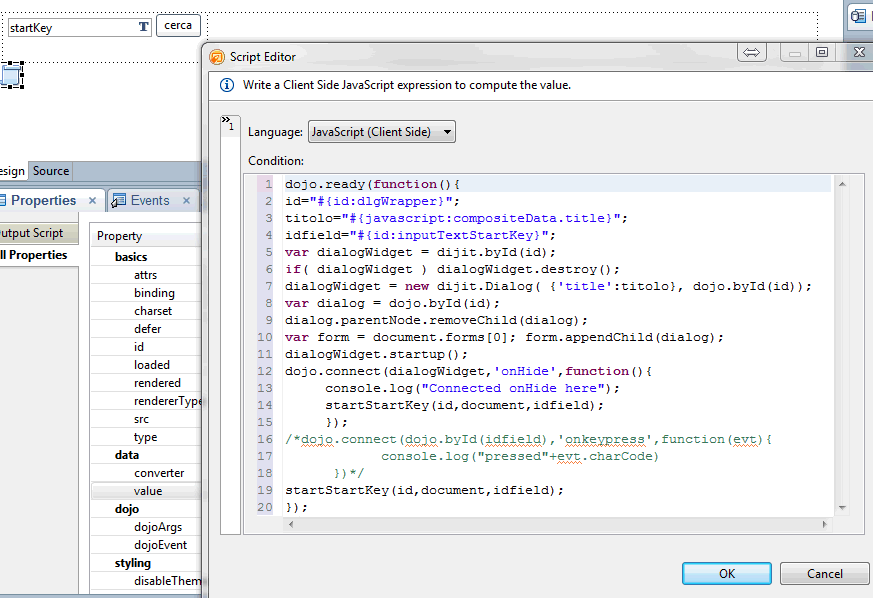Select the loaded property row

click(x=146, y=365)
